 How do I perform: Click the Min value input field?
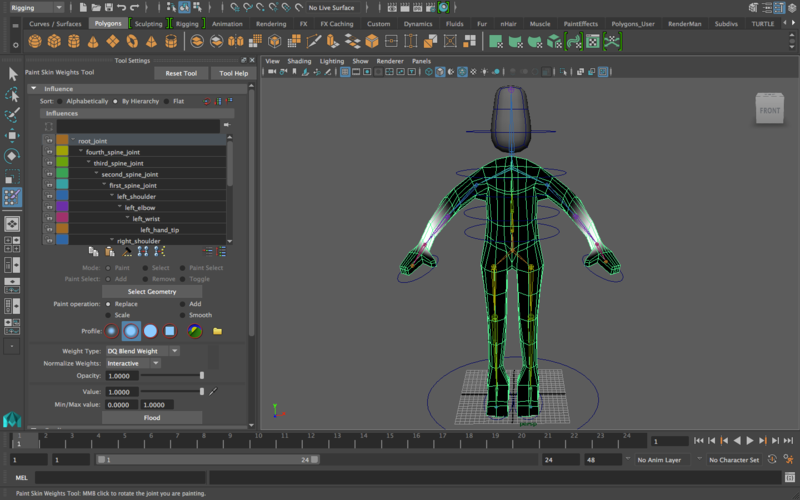point(122,405)
